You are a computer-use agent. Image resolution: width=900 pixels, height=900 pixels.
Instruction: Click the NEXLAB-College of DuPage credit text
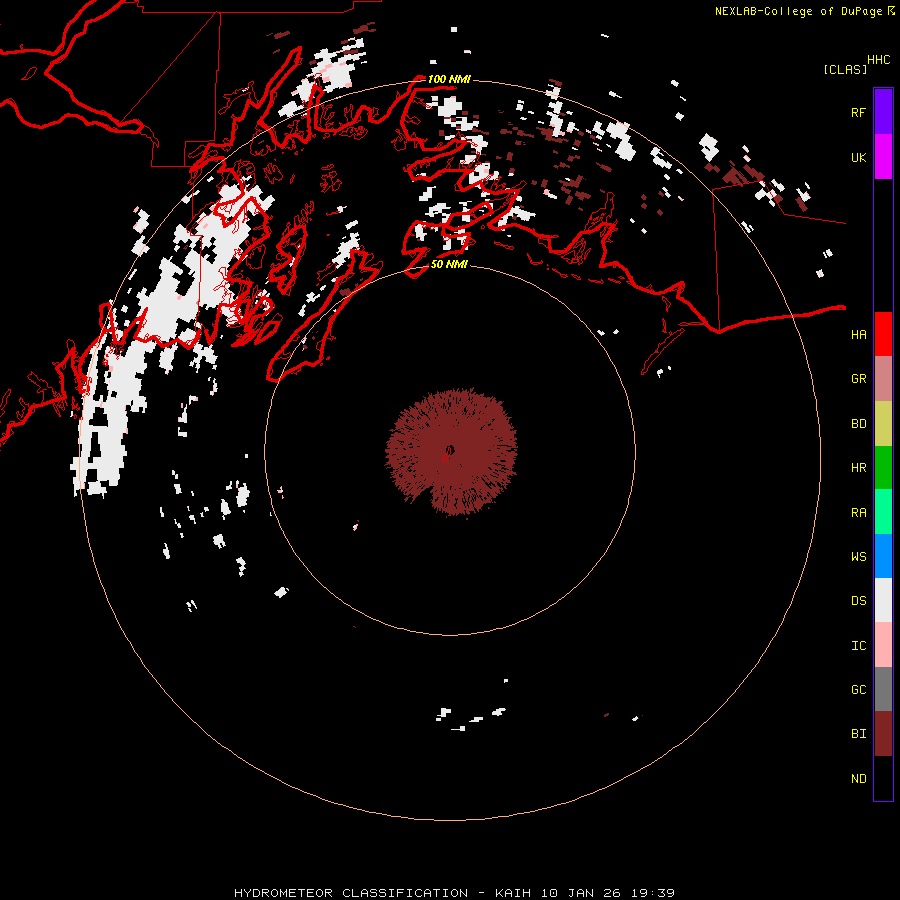tap(798, 11)
